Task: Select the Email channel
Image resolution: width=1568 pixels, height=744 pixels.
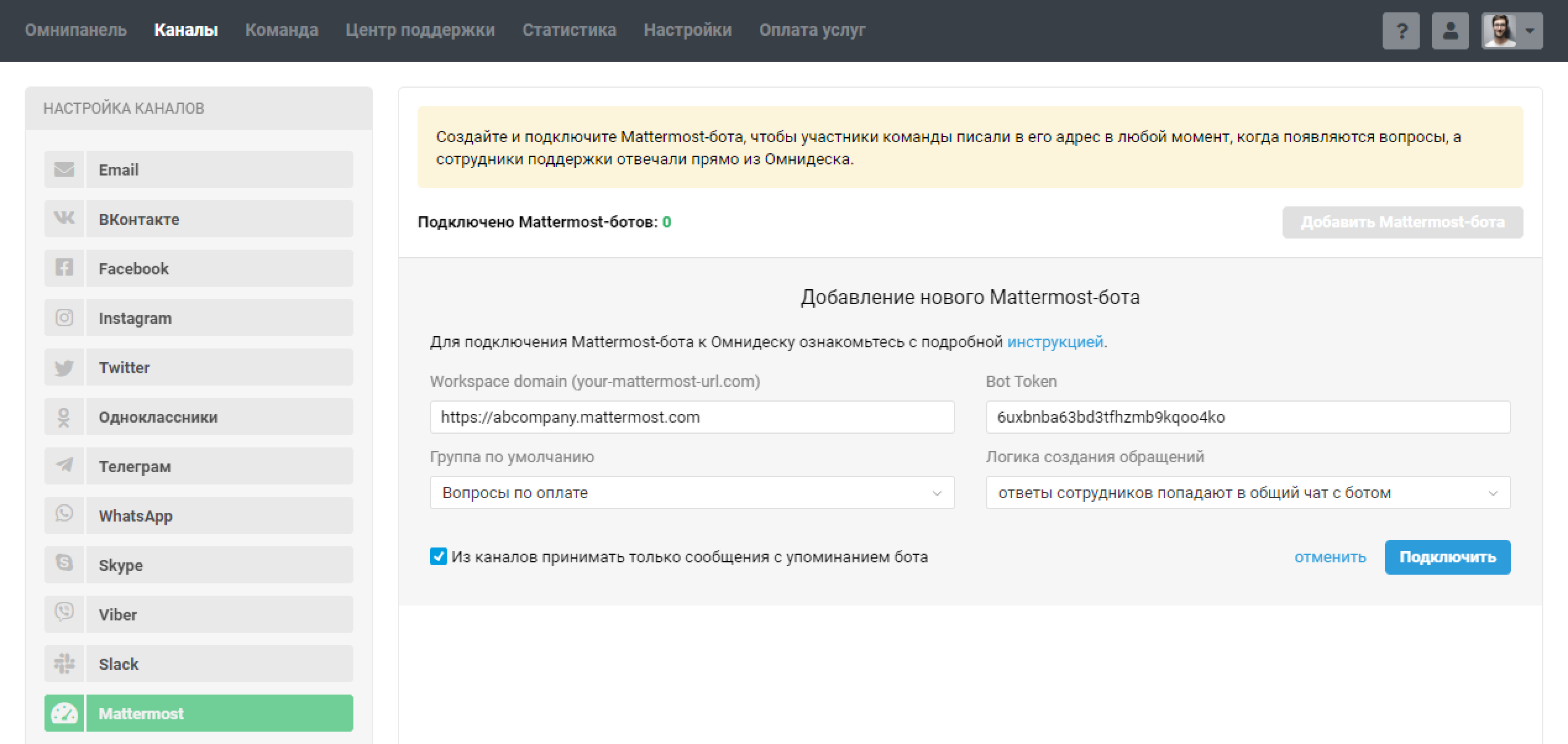Action: coord(199,169)
